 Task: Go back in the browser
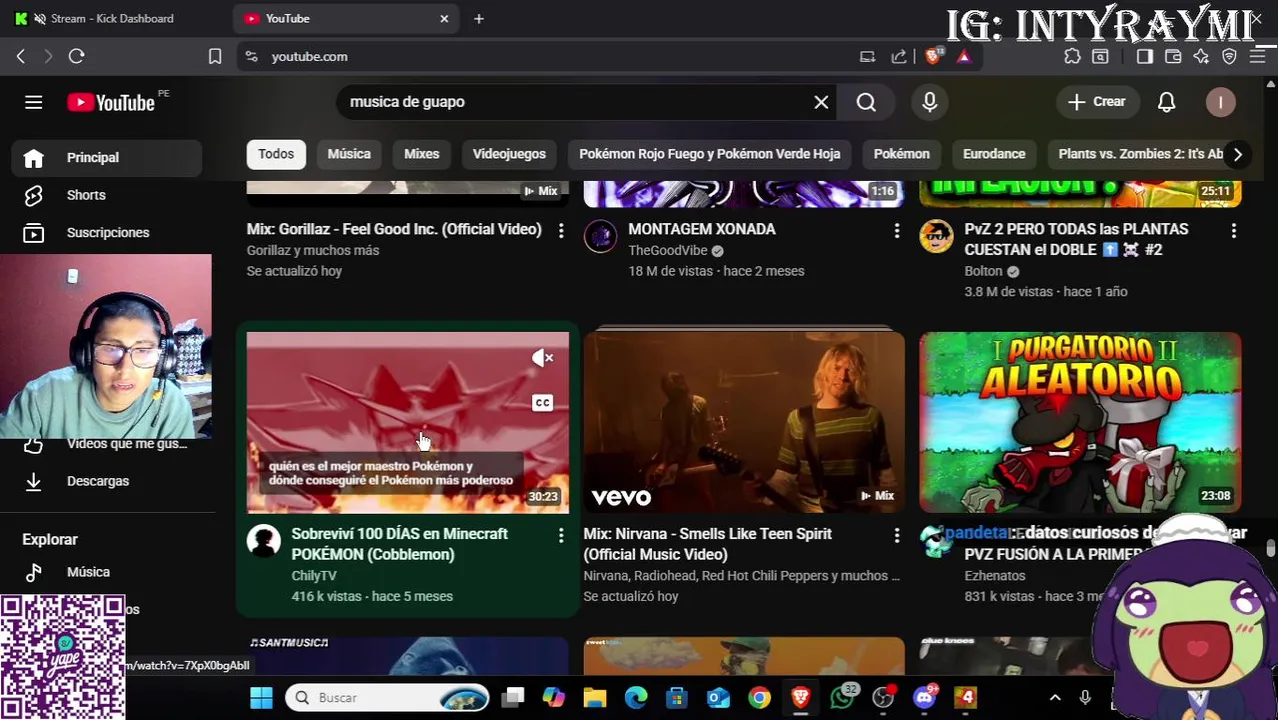point(21,57)
